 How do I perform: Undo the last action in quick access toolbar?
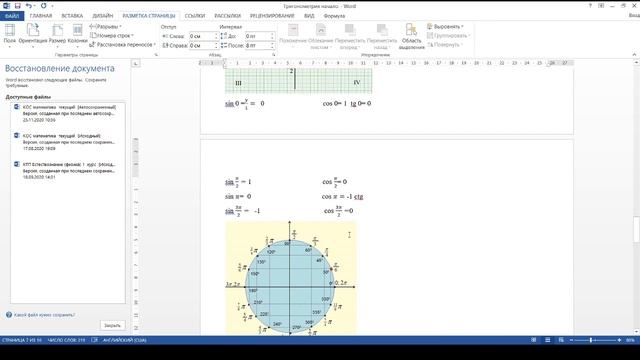[x=29, y=6]
